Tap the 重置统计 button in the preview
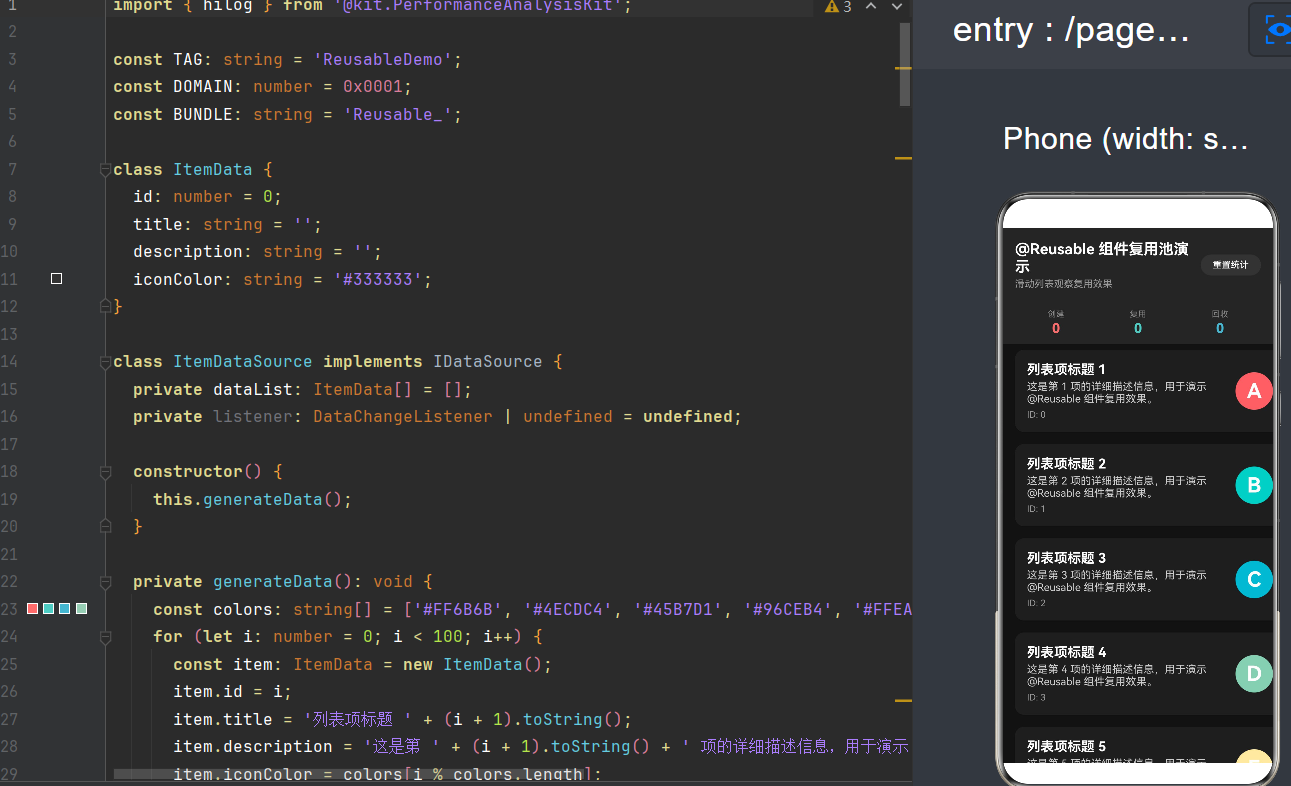The height and width of the screenshot is (786, 1291). tap(1230, 265)
